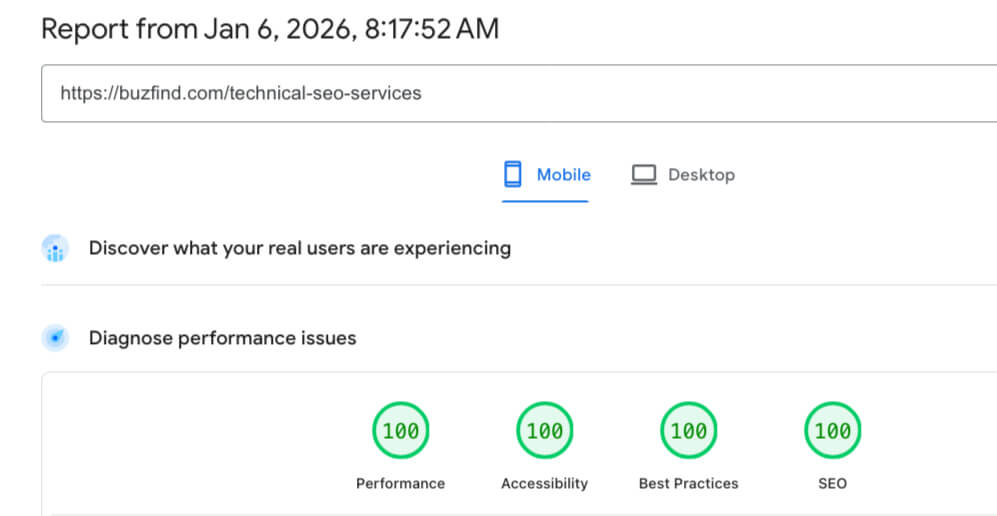This screenshot has width=997, height=516.
Task: Click the Best Practices 100 score gauge
Action: pyautogui.click(x=689, y=431)
